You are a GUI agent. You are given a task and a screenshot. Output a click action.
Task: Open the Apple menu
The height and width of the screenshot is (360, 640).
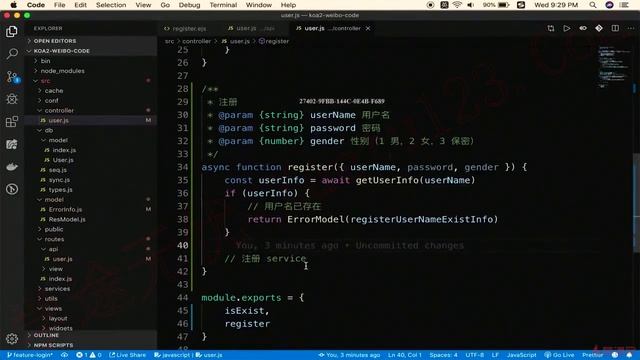coord(13,5)
